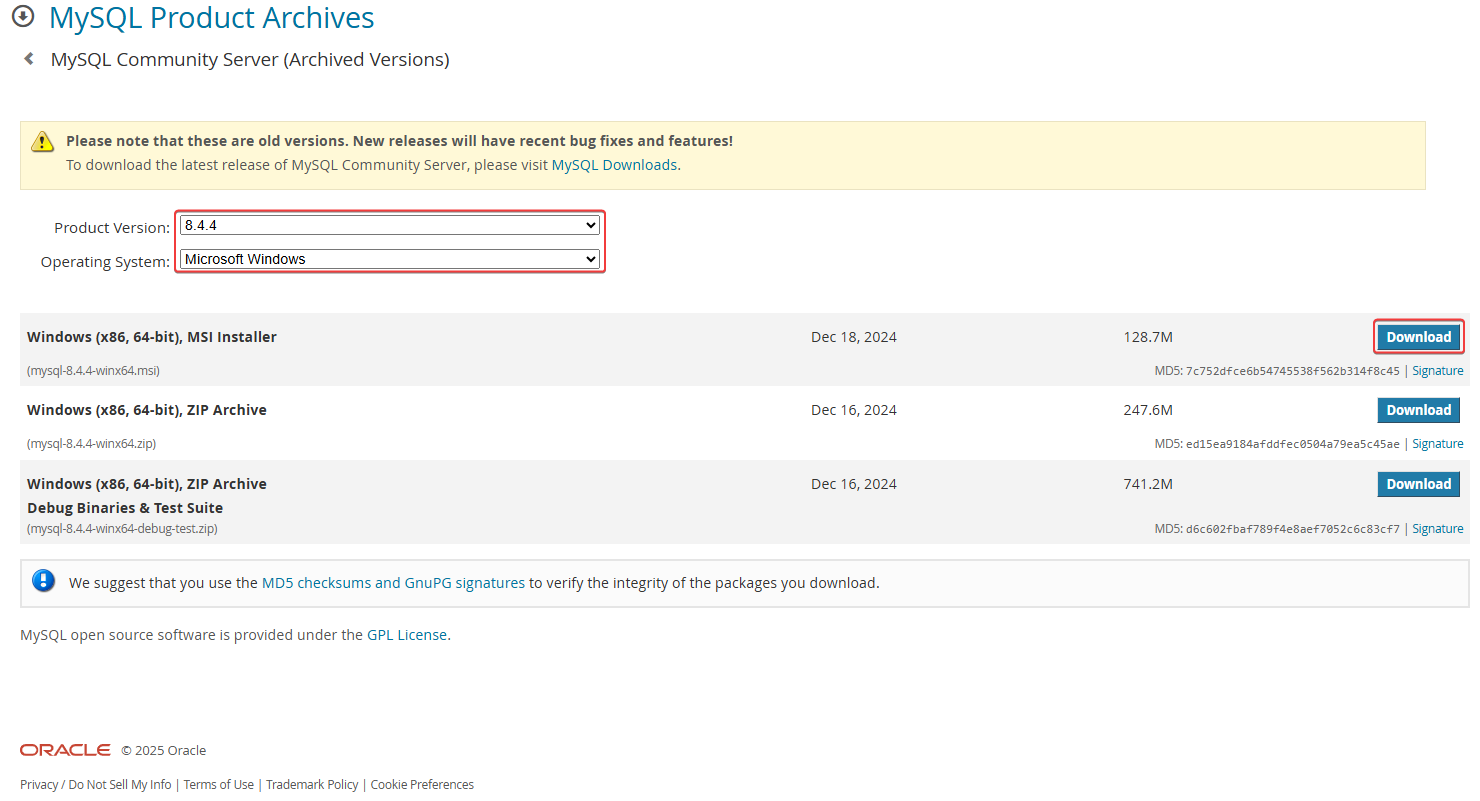Open the Trademark Policy footer link
This screenshot has width=1480, height=801.
click(x=312, y=785)
